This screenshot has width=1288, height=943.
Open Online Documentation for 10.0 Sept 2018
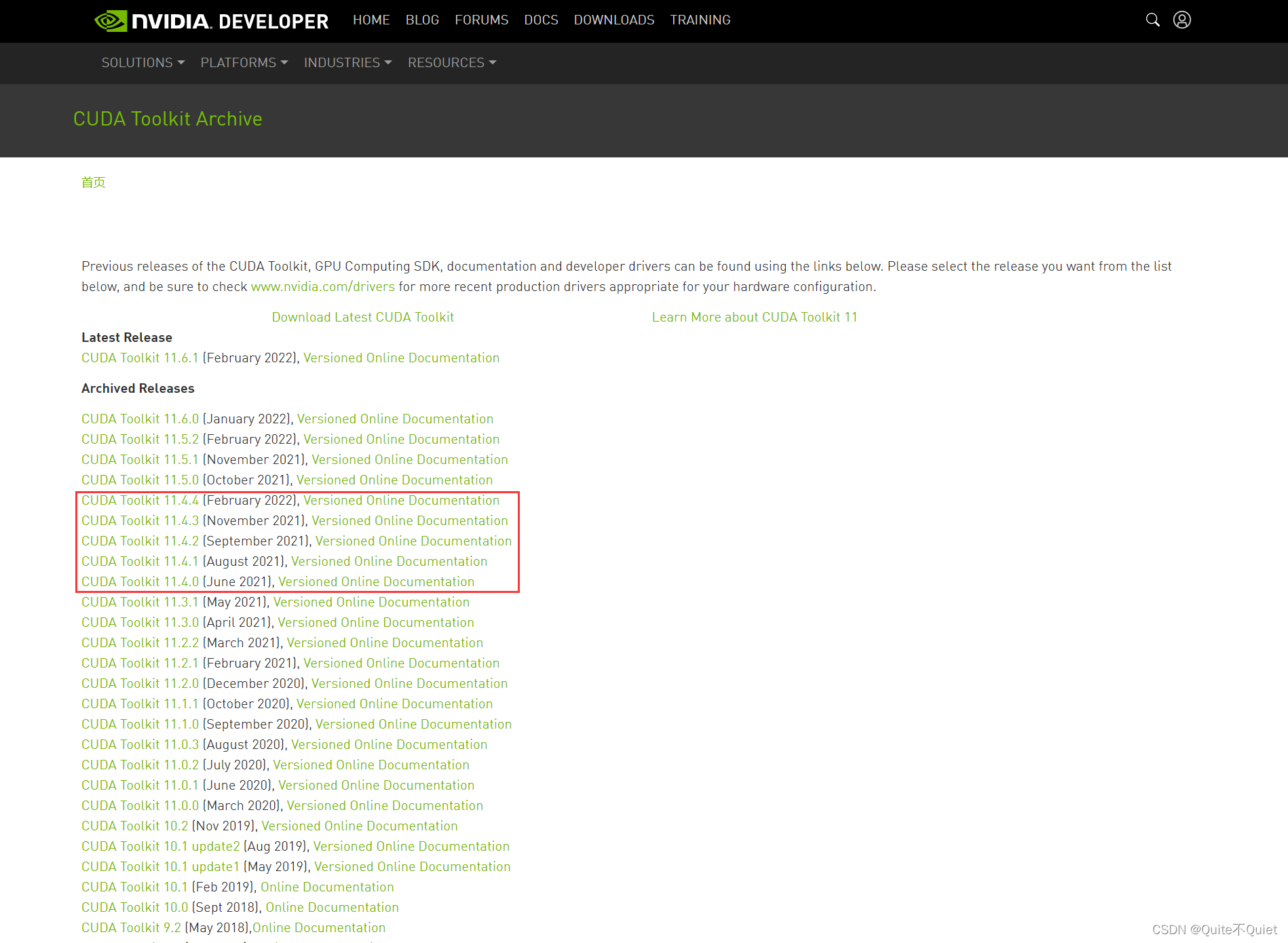[x=333, y=908]
